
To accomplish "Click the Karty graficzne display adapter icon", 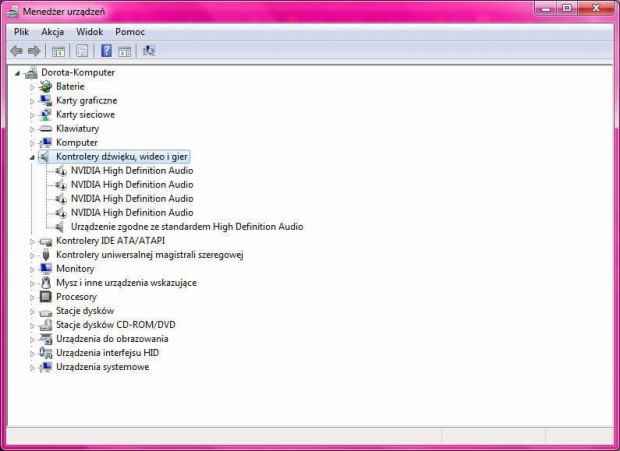I will (x=46, y=101).
